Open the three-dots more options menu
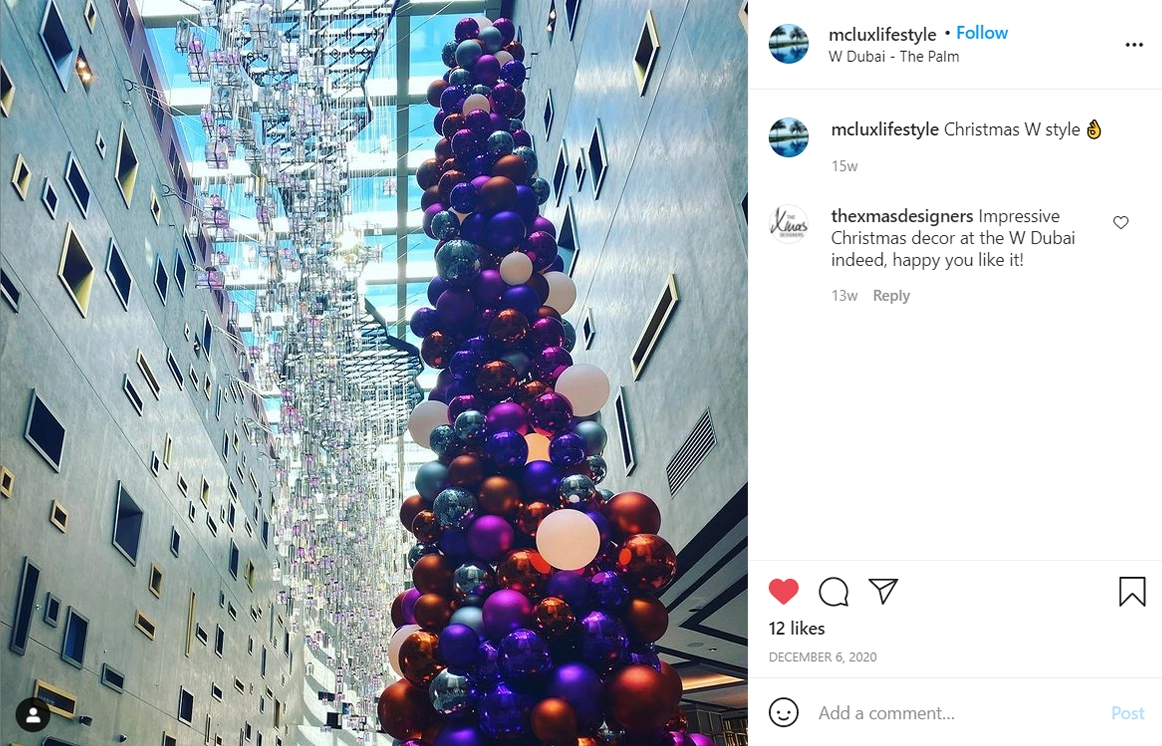 tap(1134, 45)
